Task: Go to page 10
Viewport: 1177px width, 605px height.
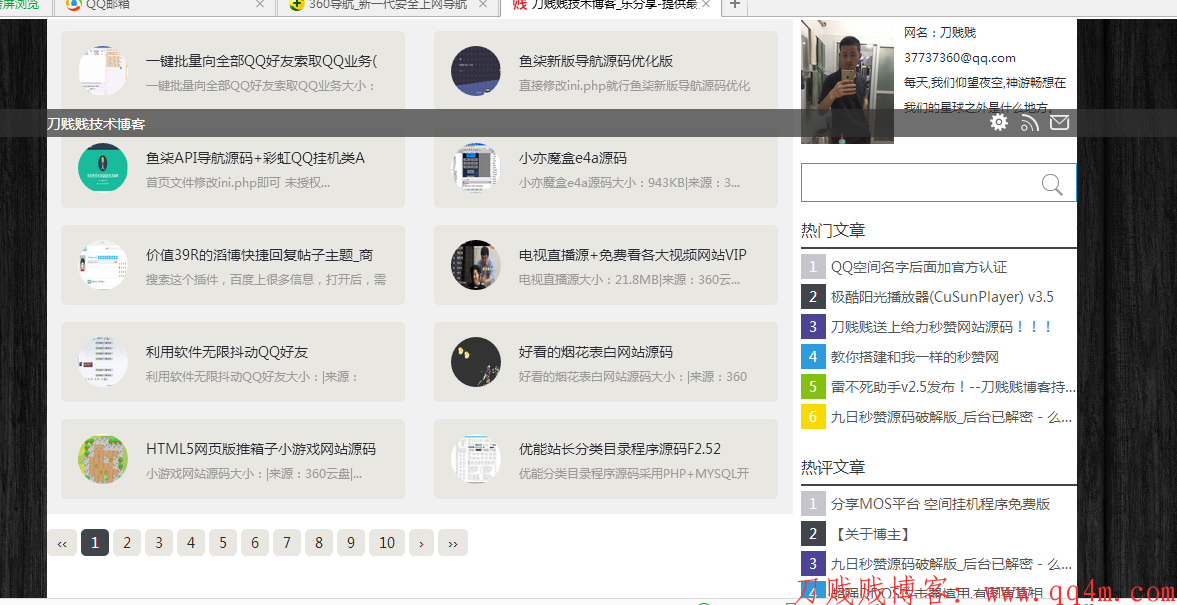Action: tap(387, 543)
